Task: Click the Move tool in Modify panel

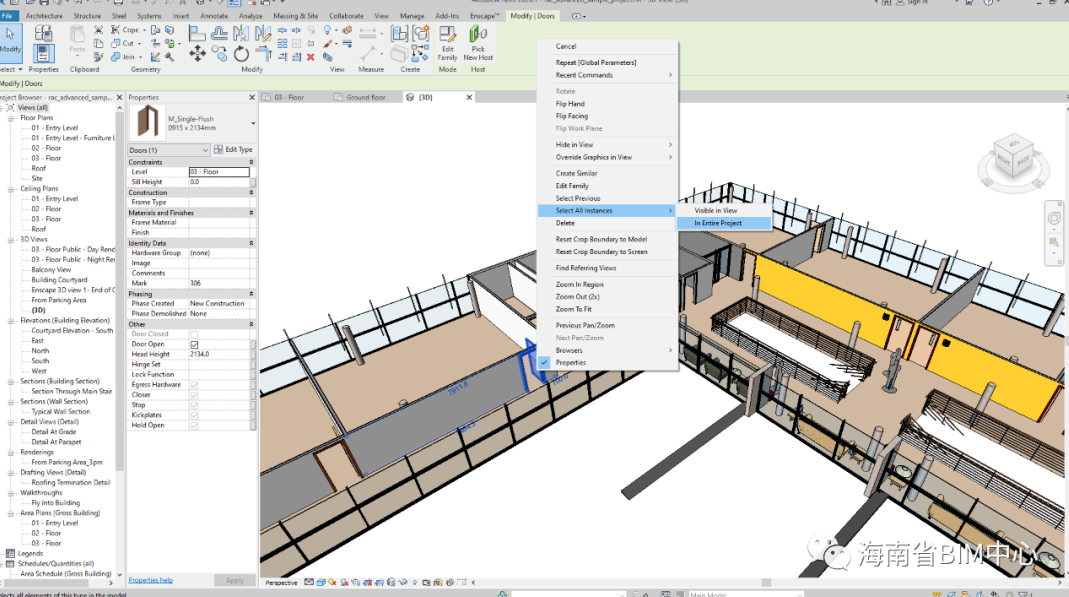Action: coord(197,54)
